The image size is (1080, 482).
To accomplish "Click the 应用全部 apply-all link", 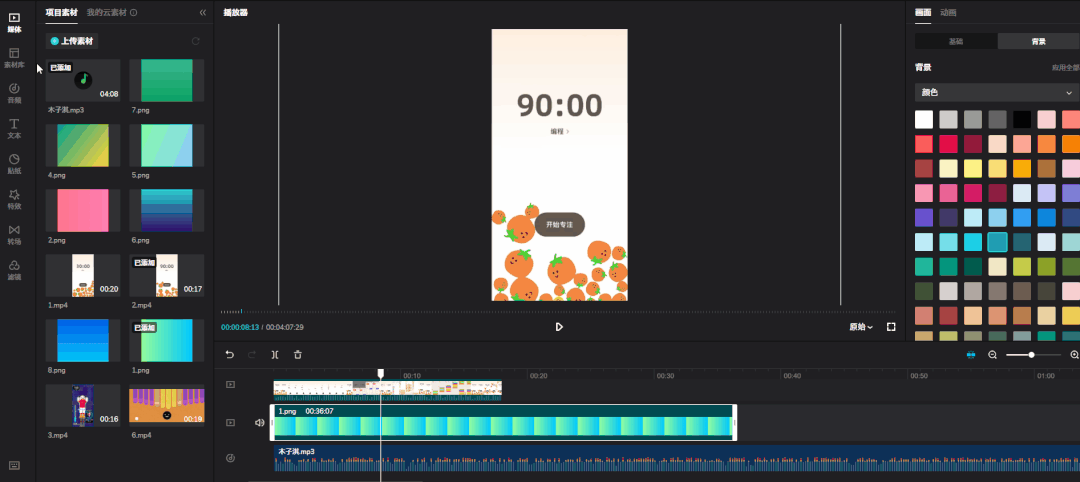I will [1064, 68].
